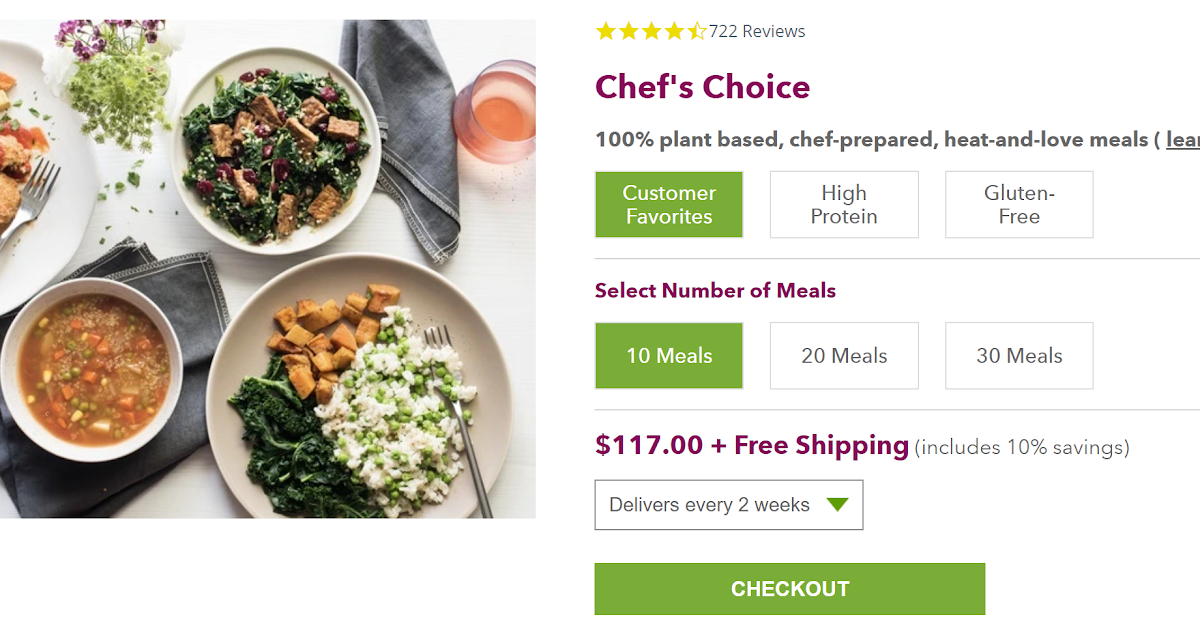Click the Chef's Choice title

tap(702, 87)
